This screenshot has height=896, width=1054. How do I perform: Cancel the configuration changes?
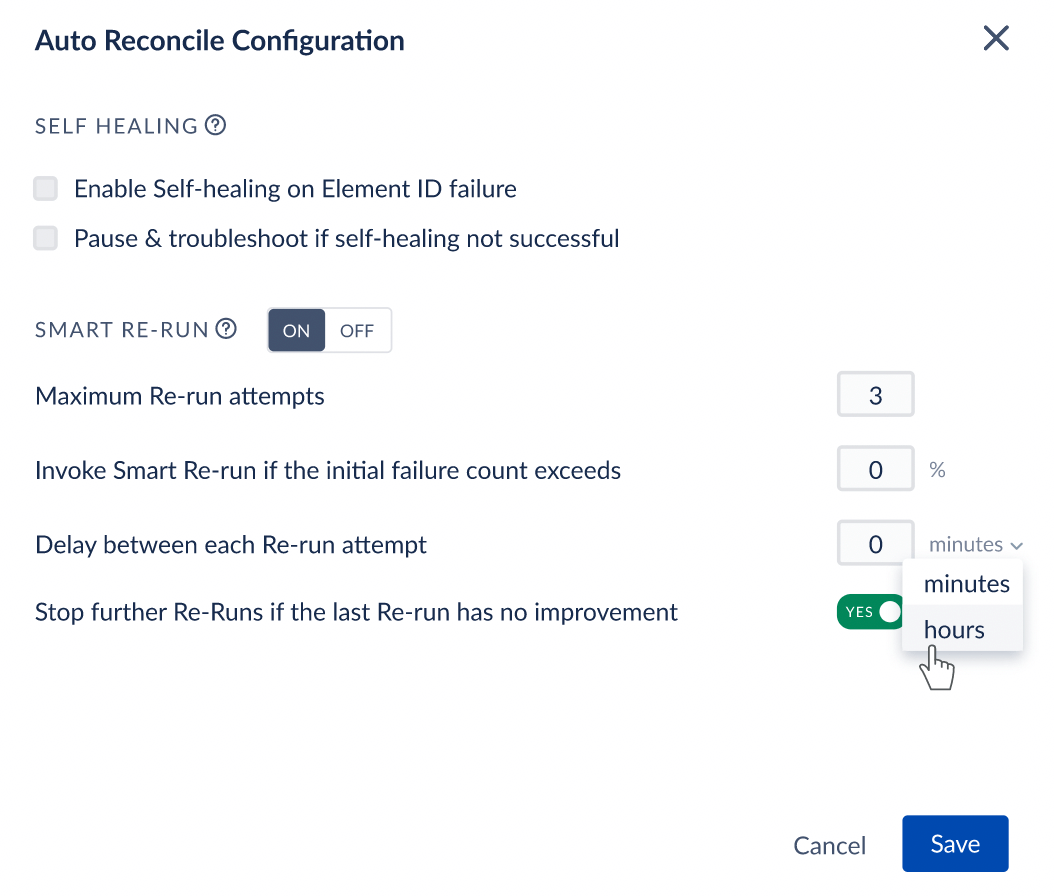point(829,846)
